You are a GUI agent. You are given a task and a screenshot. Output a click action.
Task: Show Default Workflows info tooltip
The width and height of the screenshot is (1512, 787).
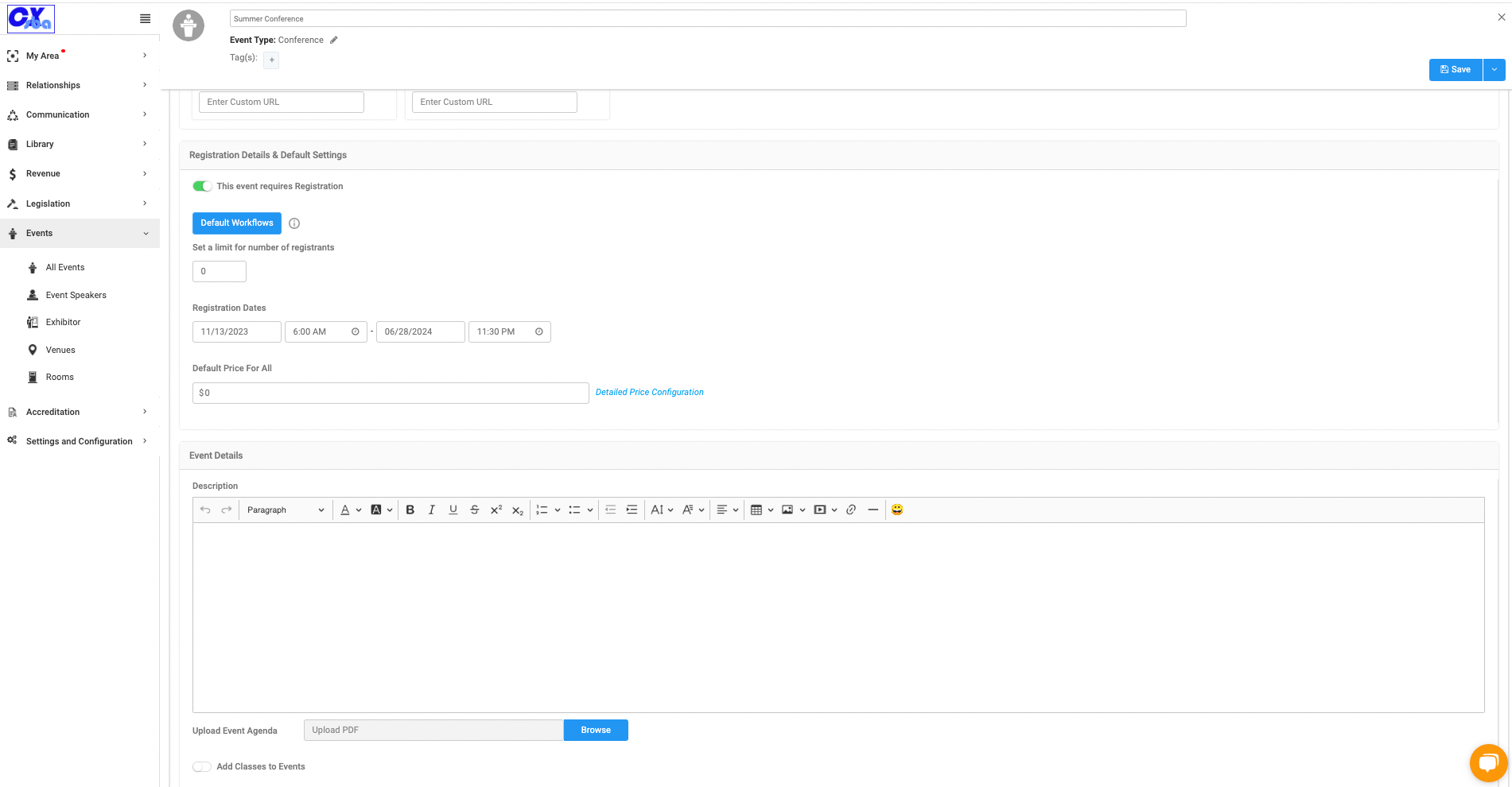click(x=294, y=223)
